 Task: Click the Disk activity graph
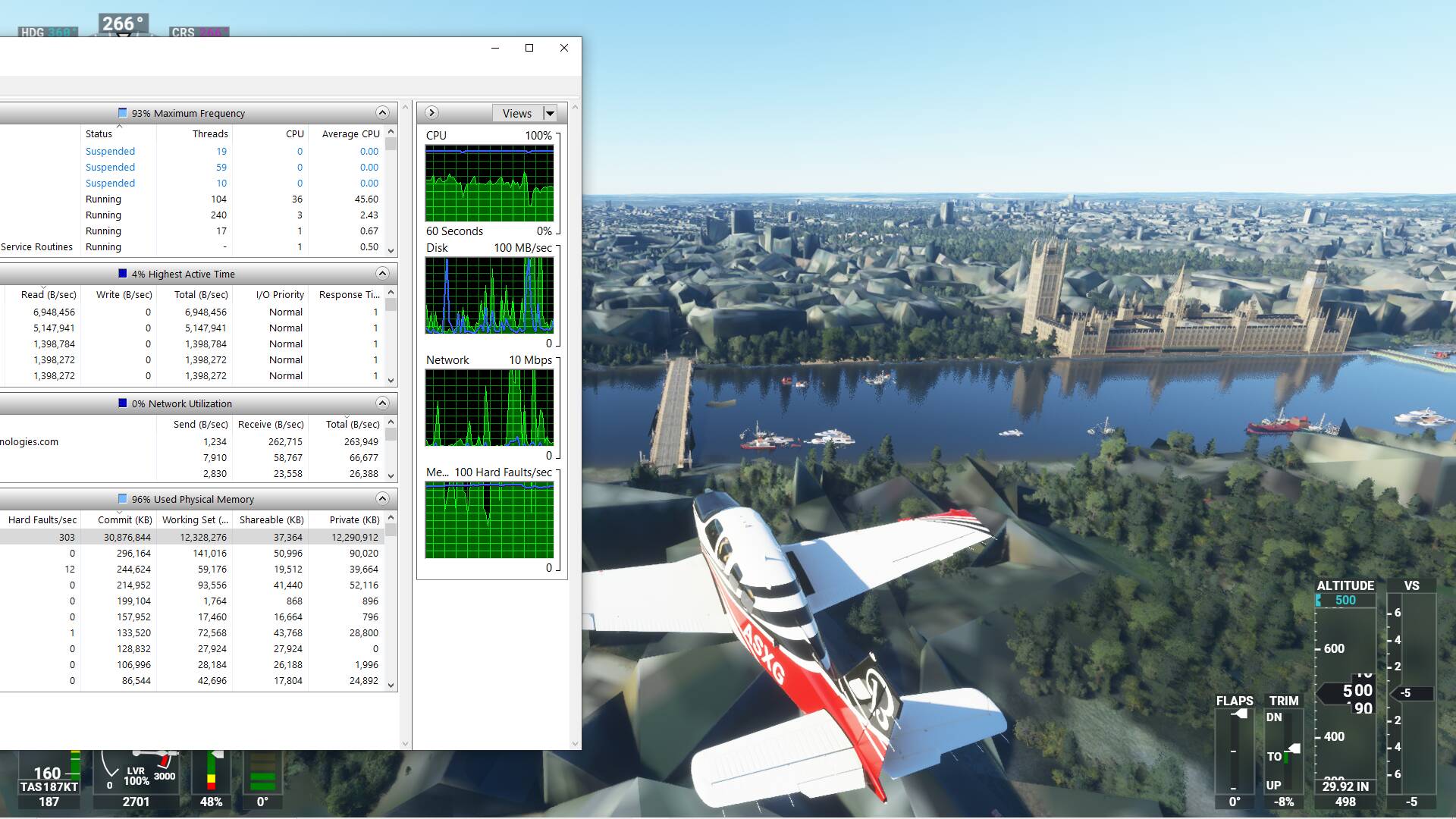[489, 295]
